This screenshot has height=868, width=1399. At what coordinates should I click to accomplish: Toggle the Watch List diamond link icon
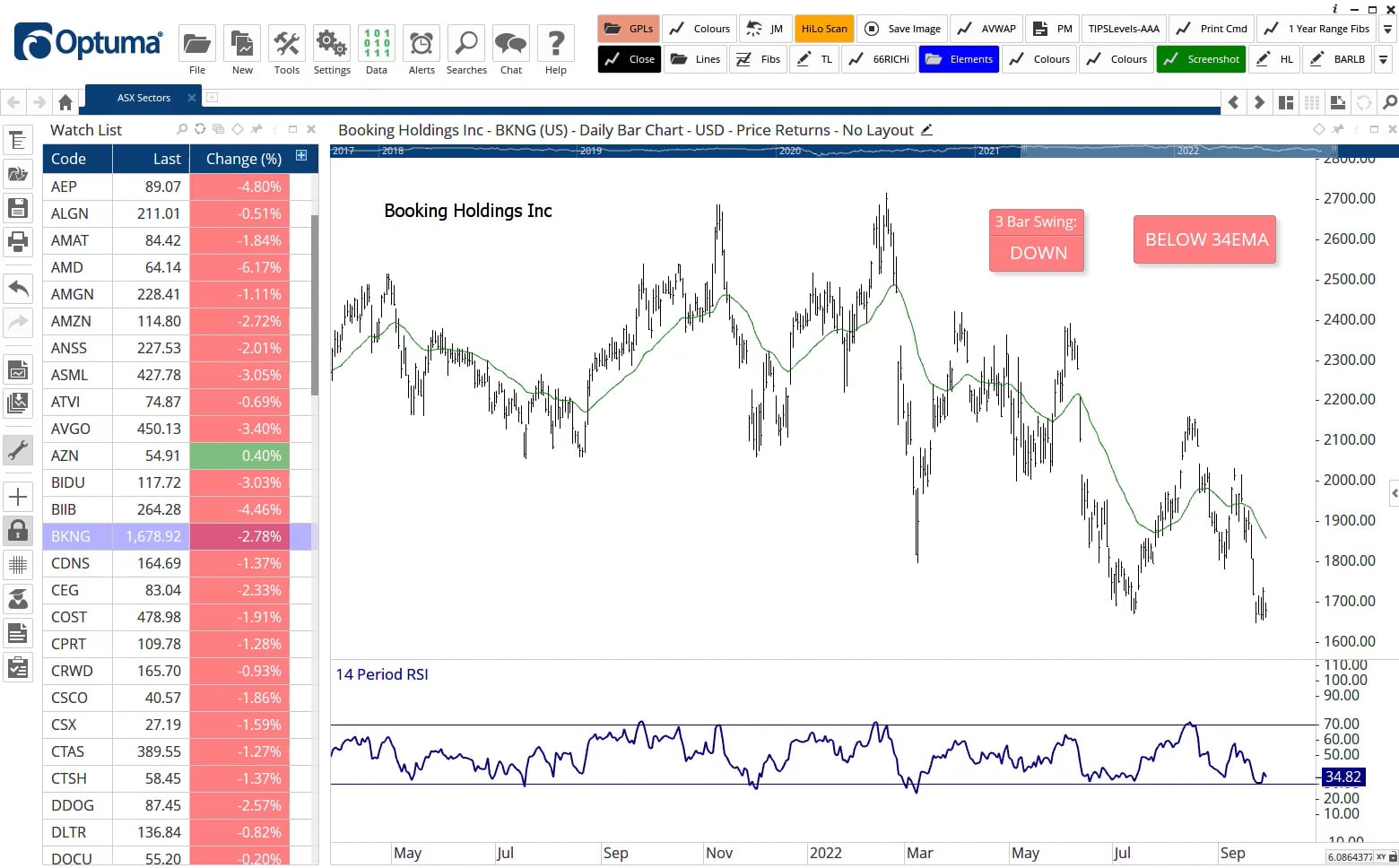tap(238, 129)
